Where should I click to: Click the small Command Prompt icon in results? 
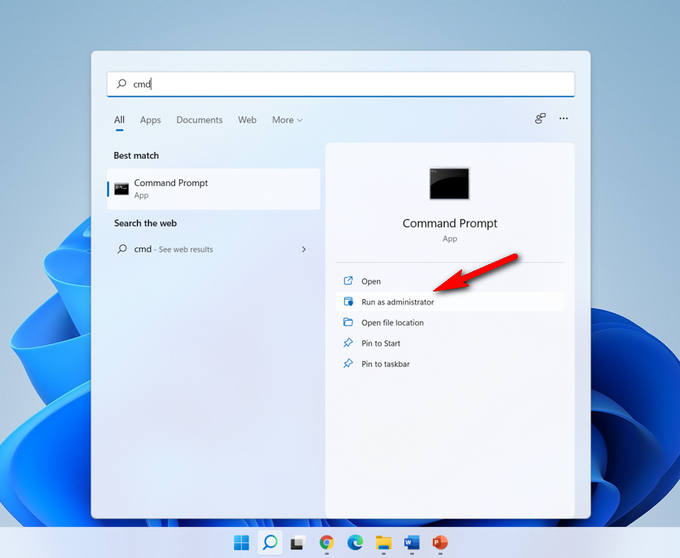(121, 189)
